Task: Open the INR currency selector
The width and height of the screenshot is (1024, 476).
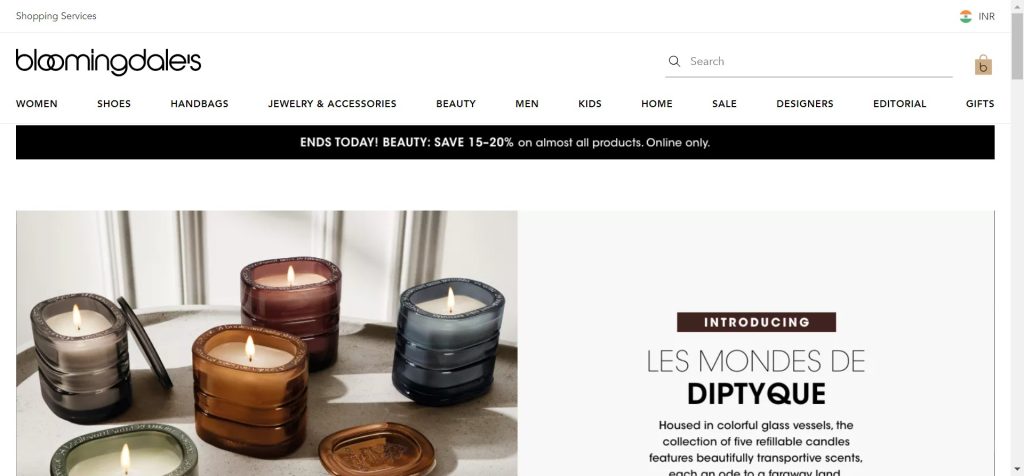Action: (986, 16)
